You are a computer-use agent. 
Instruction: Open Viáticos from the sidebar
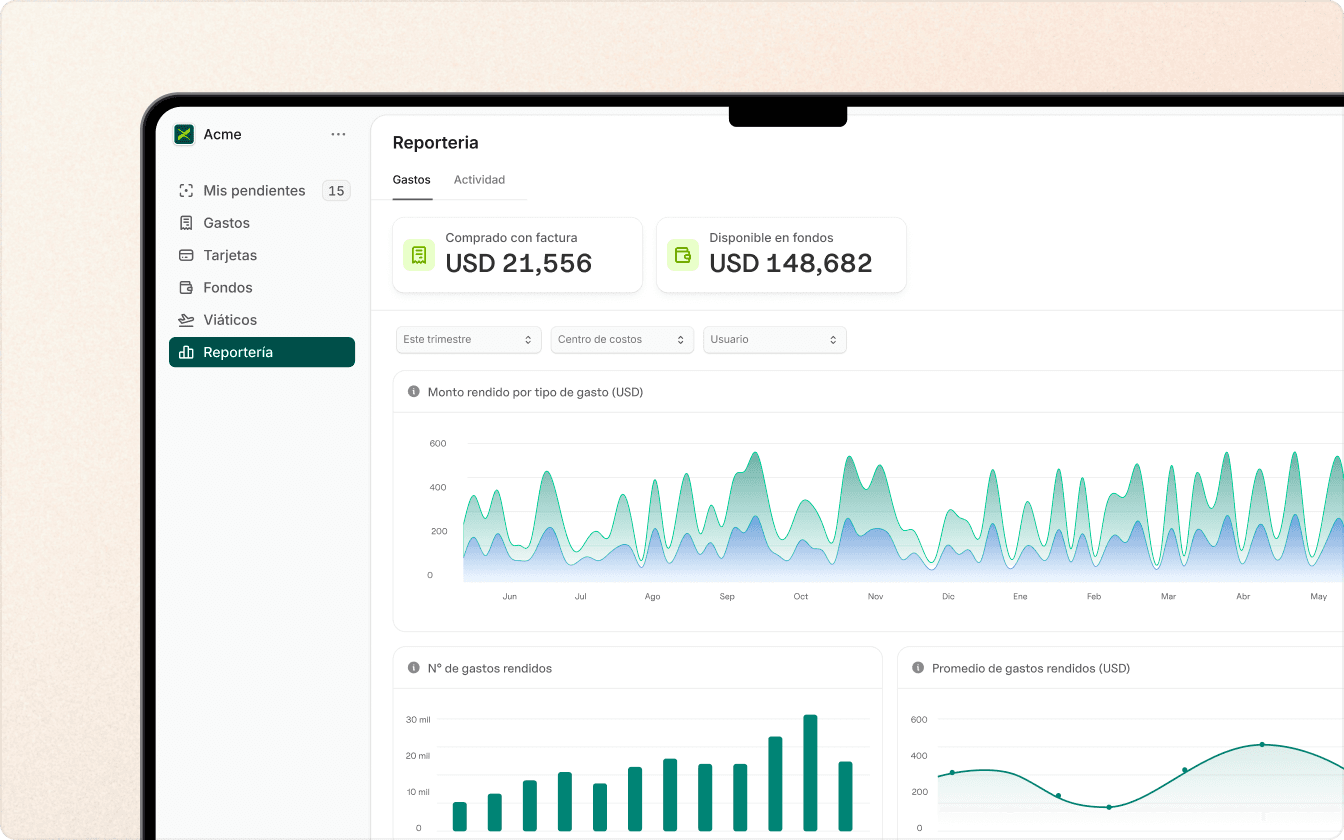click(262, 320)
